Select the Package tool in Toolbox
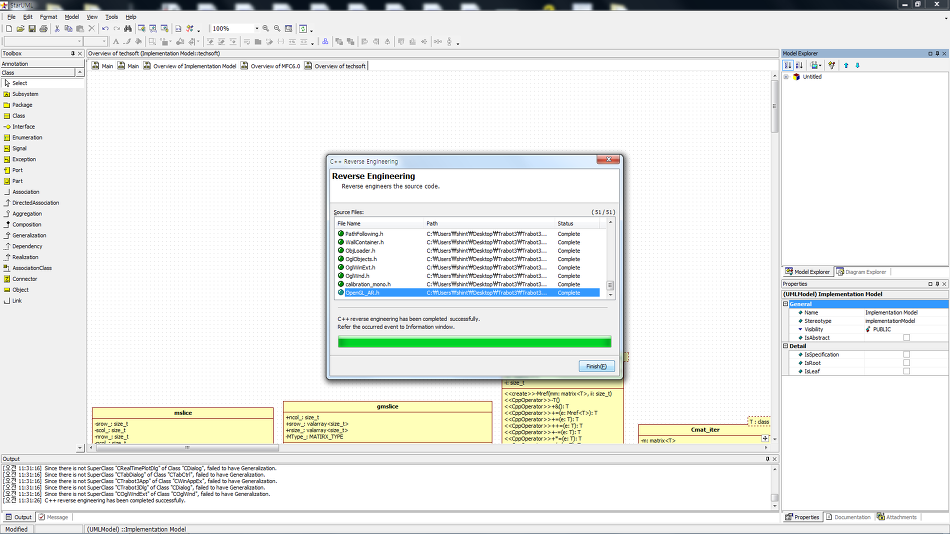 pos(21,105)
